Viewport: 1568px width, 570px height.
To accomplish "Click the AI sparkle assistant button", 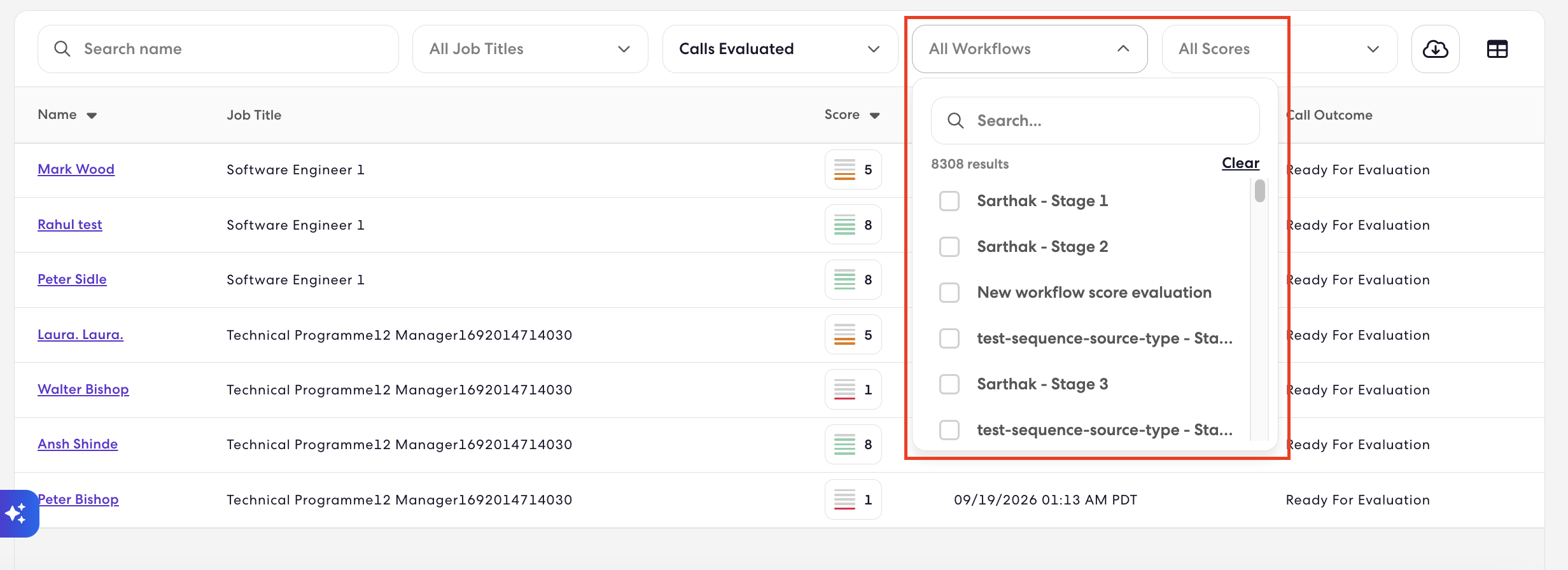I will pos(17,513).
